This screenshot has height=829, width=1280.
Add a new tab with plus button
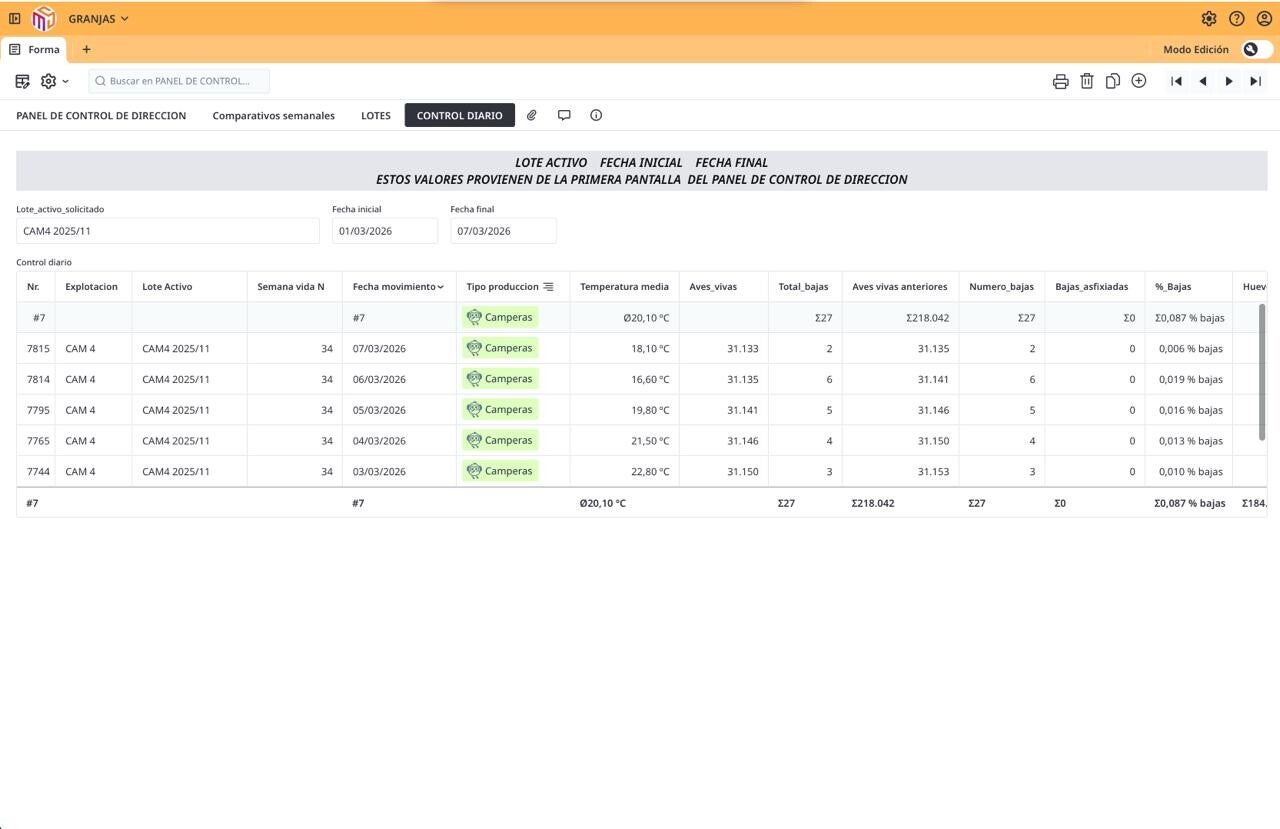86,49
